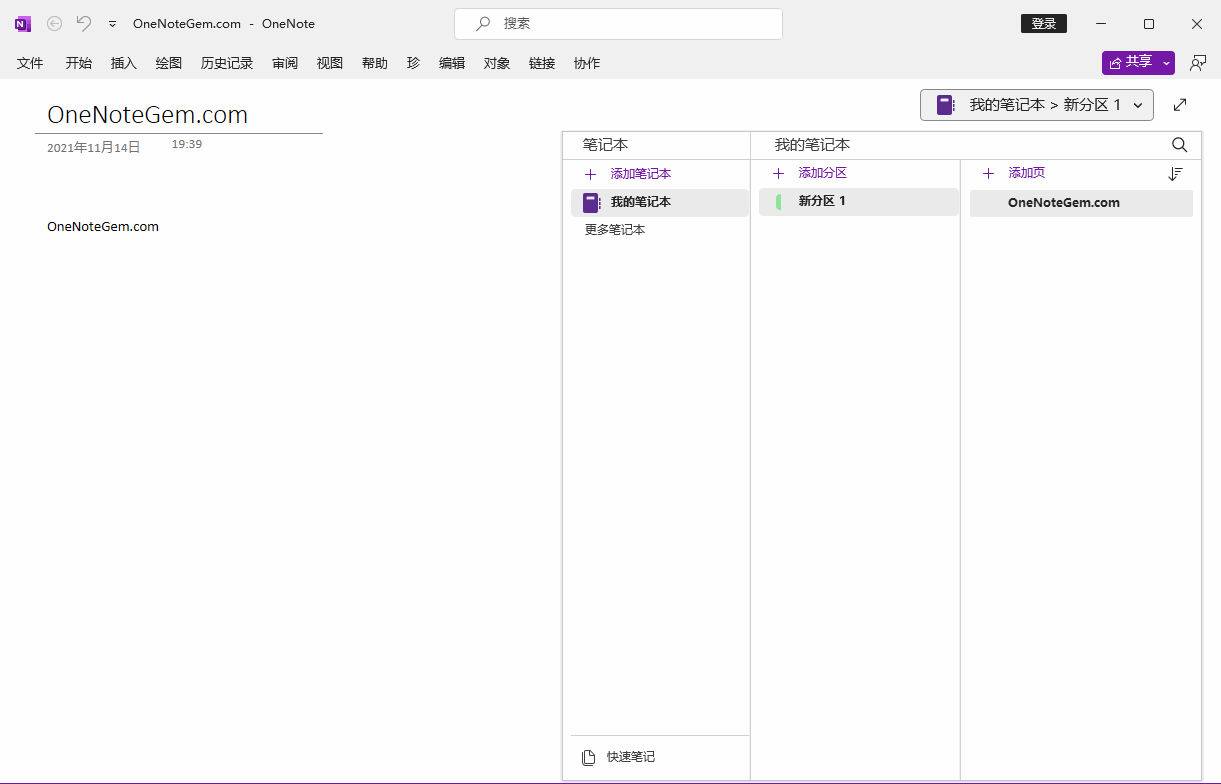Click the quick notes pages icon
Image resolution: width=1221 pixels, height=784 pixels.
pos(589,757)
